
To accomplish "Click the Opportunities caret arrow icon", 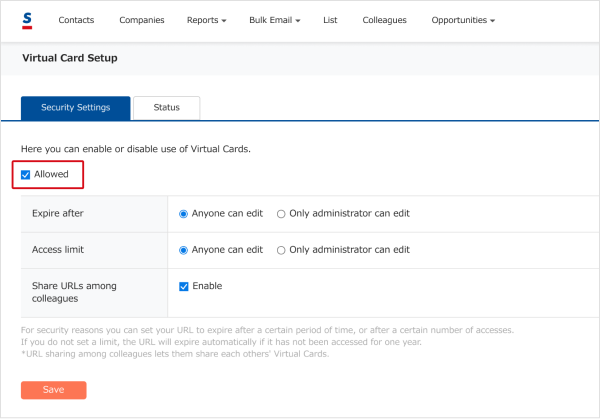I will pos(492,21).
